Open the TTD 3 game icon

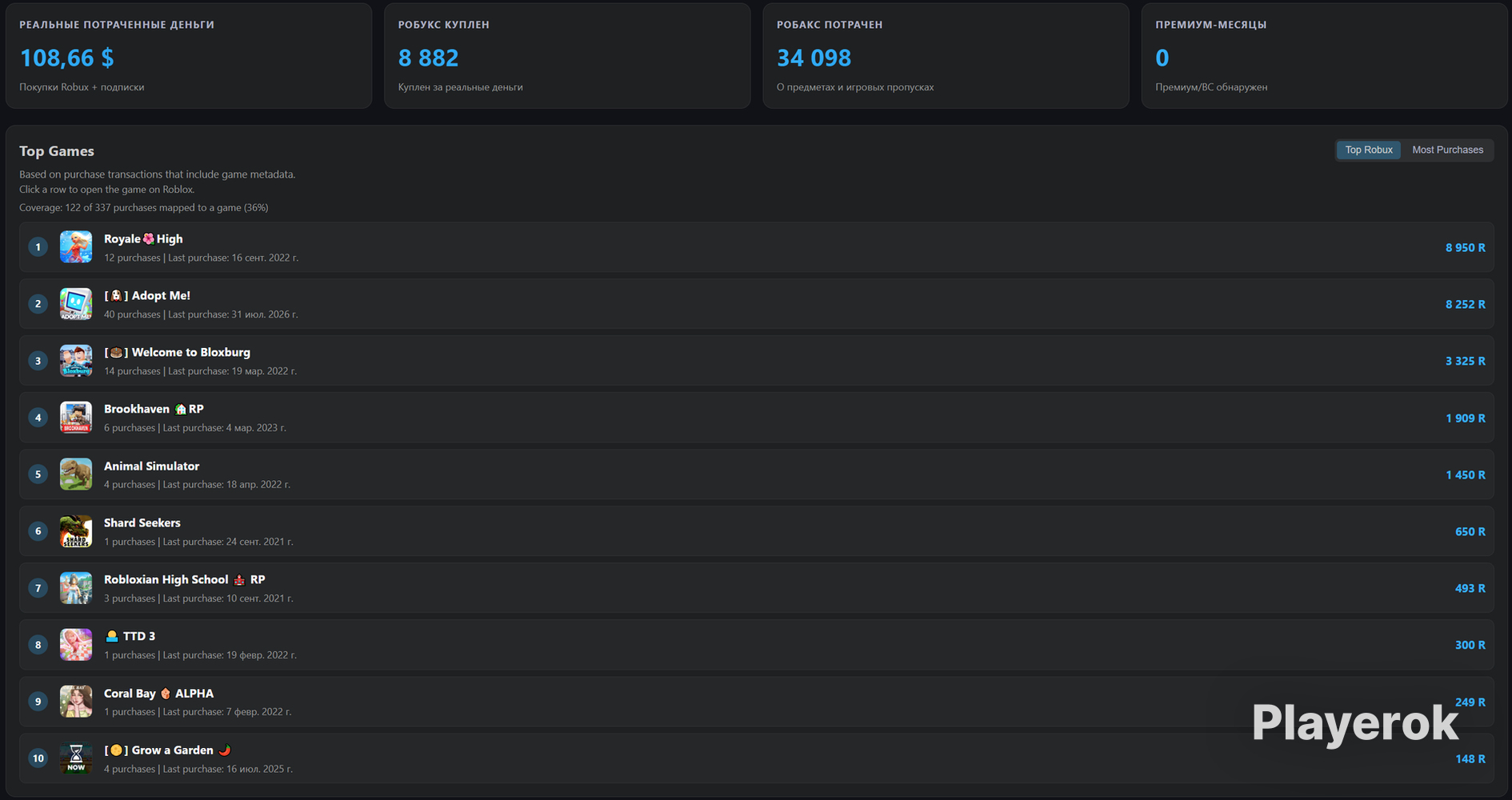76,645
